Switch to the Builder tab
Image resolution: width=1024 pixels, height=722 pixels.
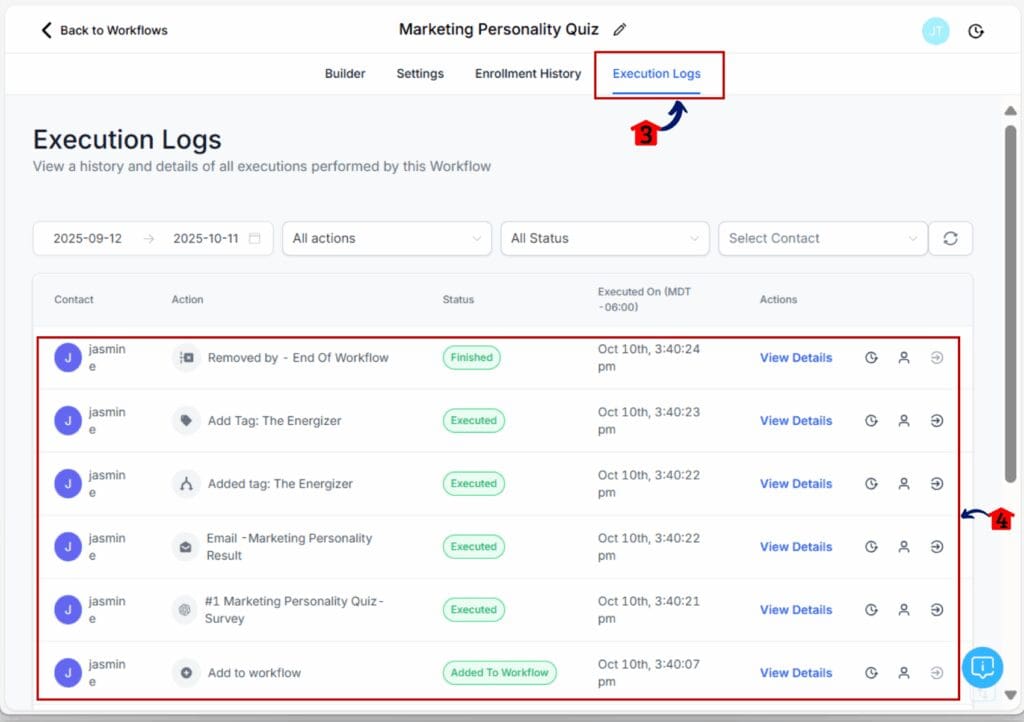tap(344, 73)
